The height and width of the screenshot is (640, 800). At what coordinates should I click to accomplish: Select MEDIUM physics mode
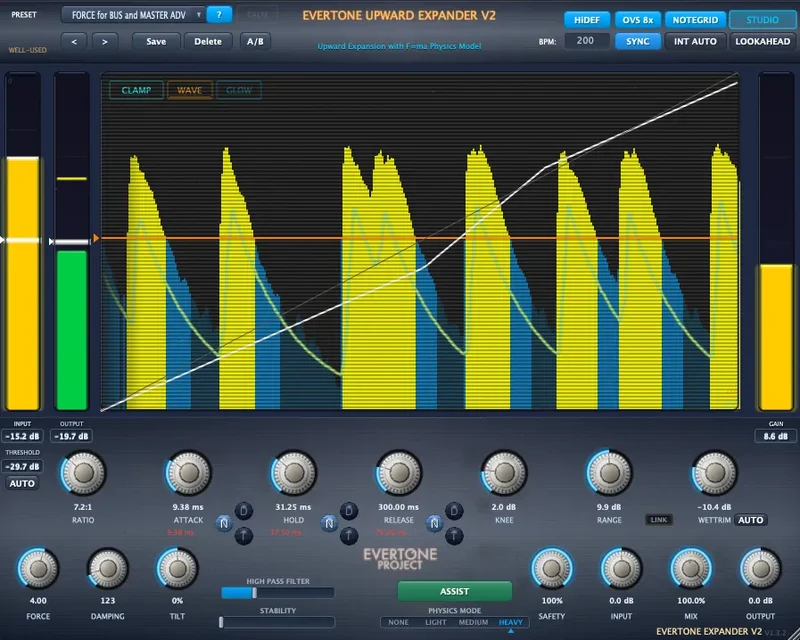click(473, 622)
